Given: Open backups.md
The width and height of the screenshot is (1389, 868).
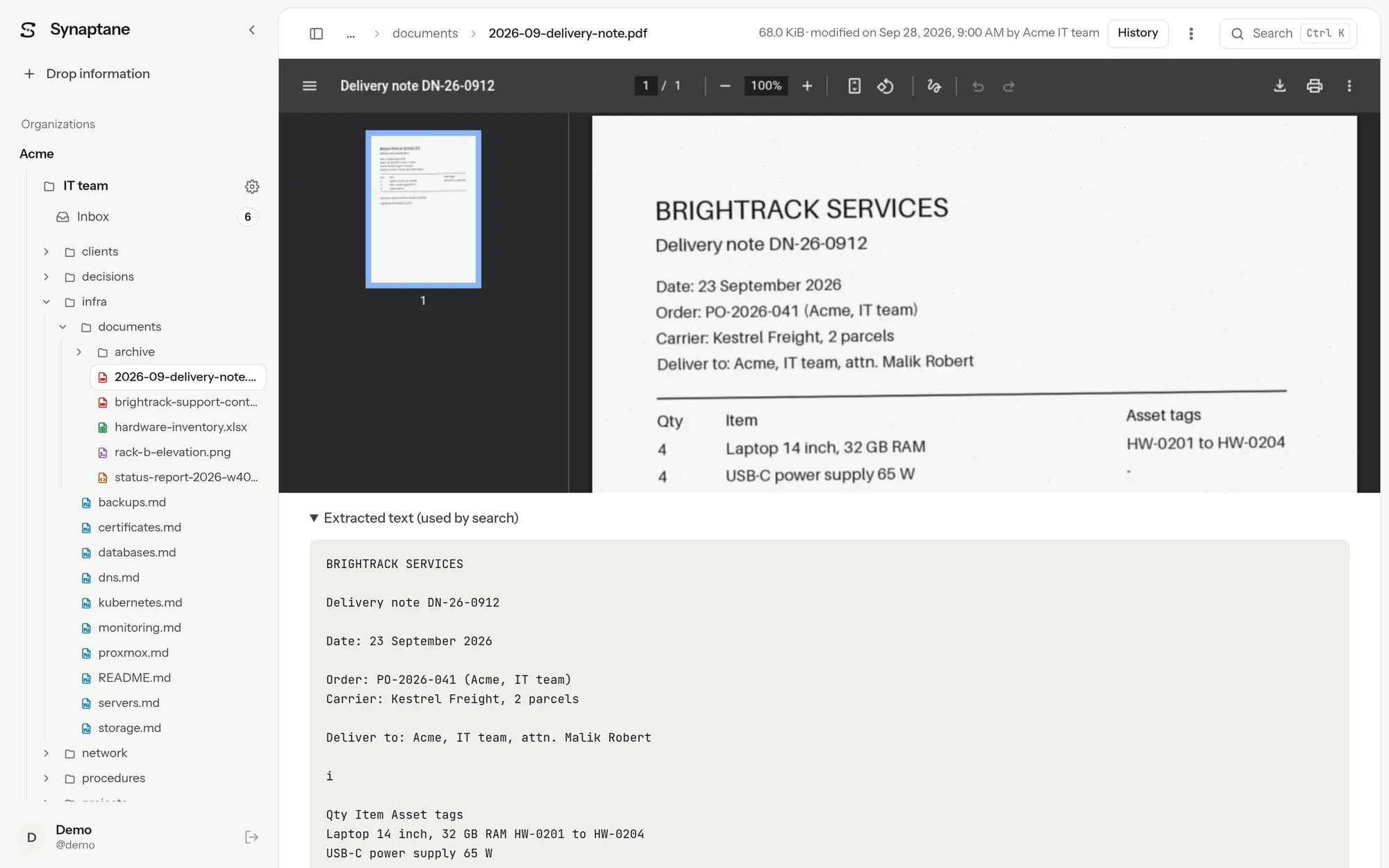Looking at the screenshot, I should (x=132, y=502).
